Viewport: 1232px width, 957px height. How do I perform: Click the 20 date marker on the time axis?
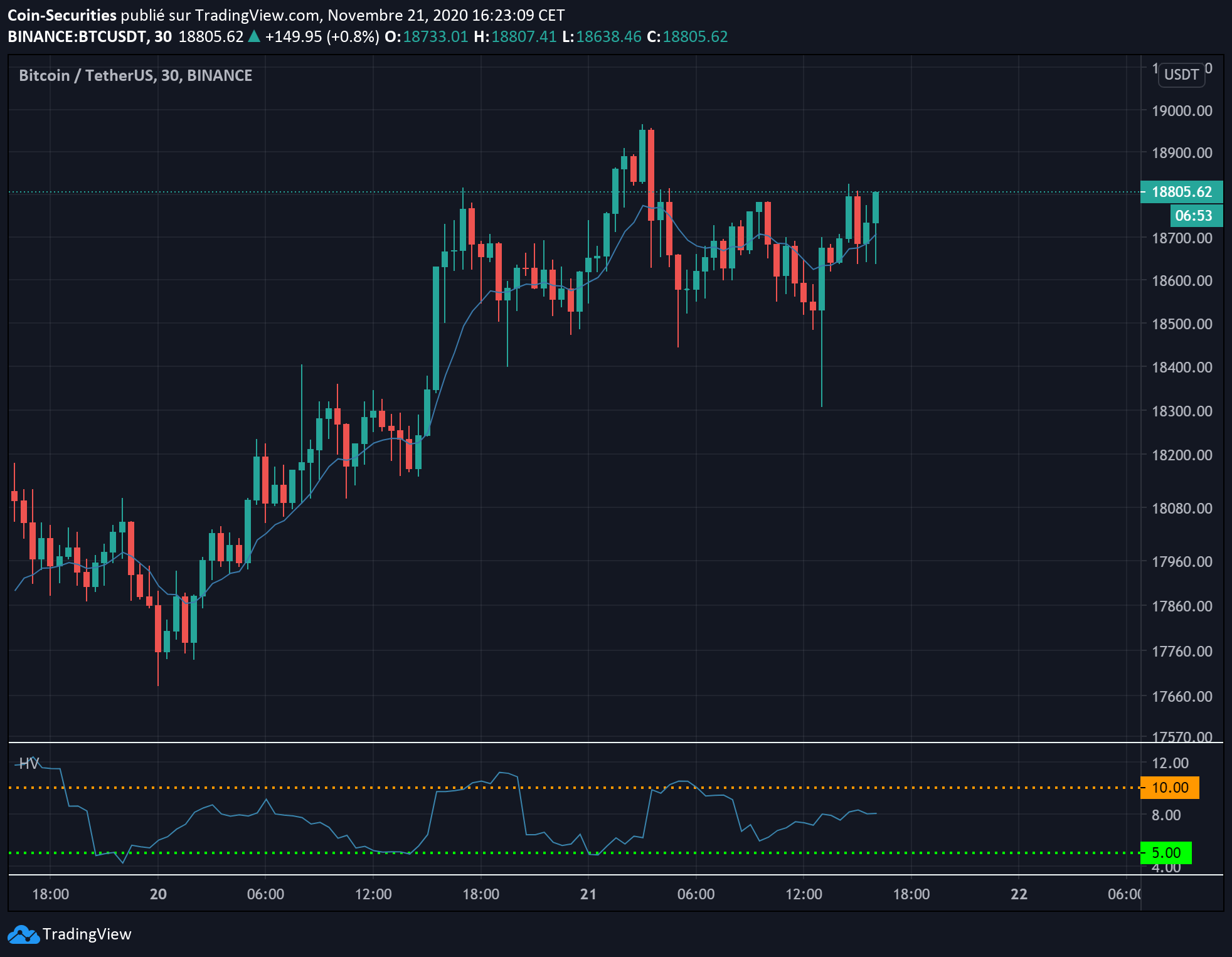(158, 894)
